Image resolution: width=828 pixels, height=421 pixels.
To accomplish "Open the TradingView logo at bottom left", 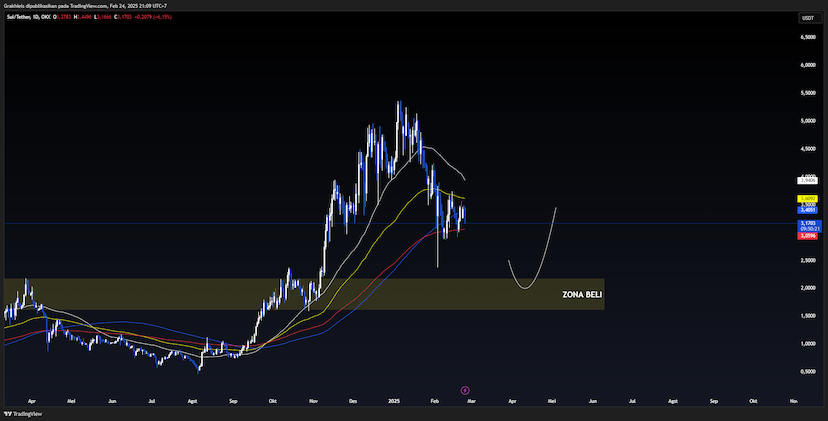I will (23, 414).
